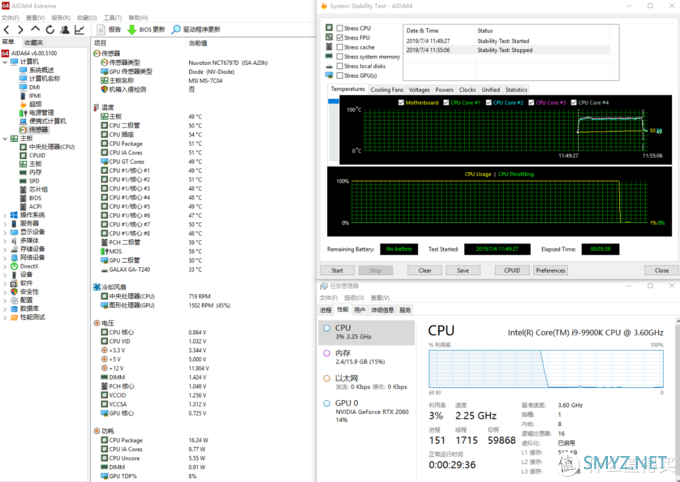This screenshot has height=482, width=680.
Task: Select 系统概述 in the tree
Action: (x=37, y=70)
